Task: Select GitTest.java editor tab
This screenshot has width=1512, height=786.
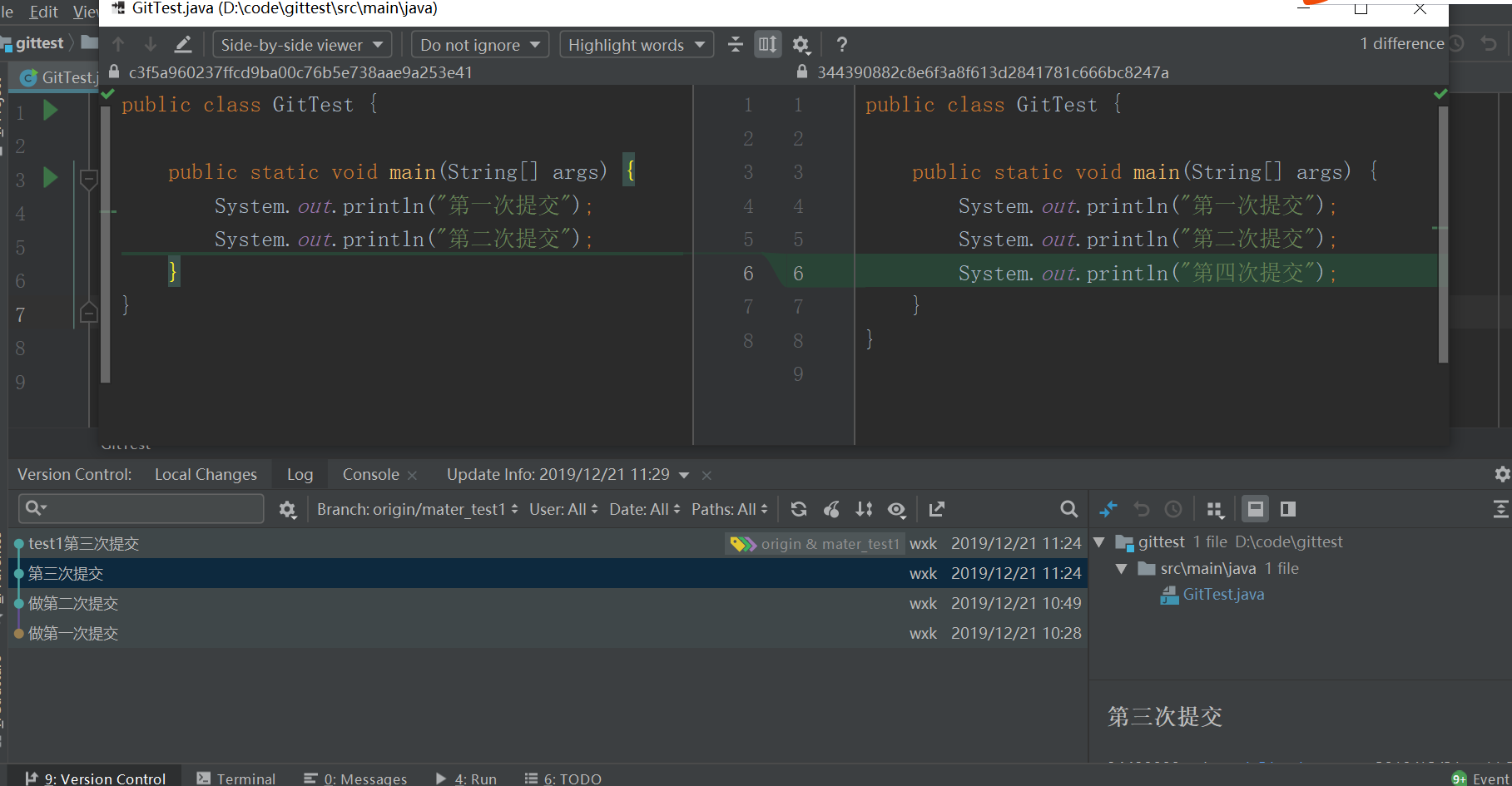Action: pos(60,77)
